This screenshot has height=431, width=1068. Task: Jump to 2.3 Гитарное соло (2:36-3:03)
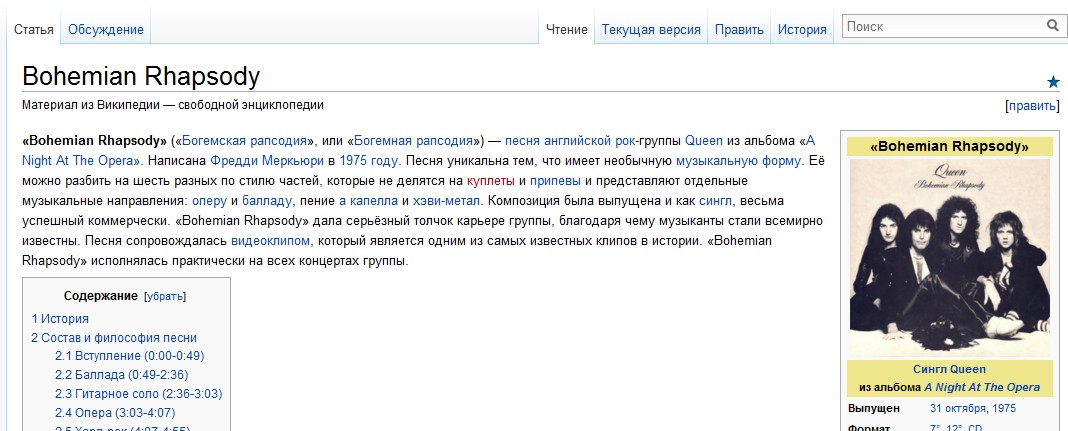click(x=138, y=394)
